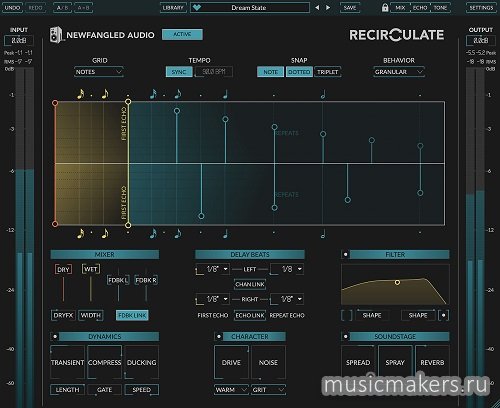This screenshot has width=500, height=408.
Task: Click the UNDO button
Action: tap(13, 7)
